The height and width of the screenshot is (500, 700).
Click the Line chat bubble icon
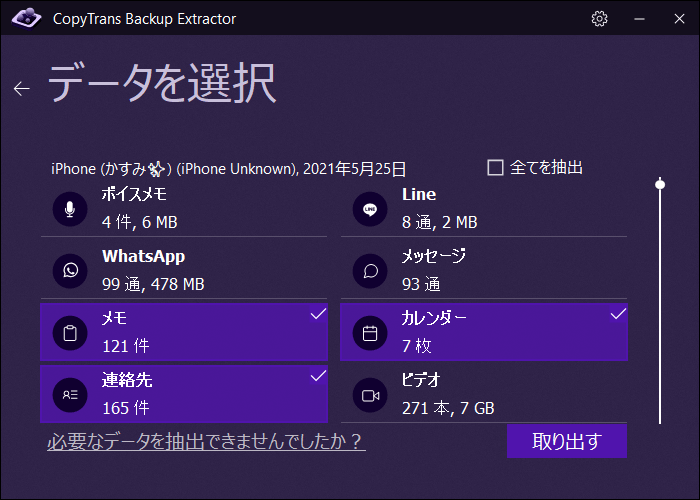[370, 209]
